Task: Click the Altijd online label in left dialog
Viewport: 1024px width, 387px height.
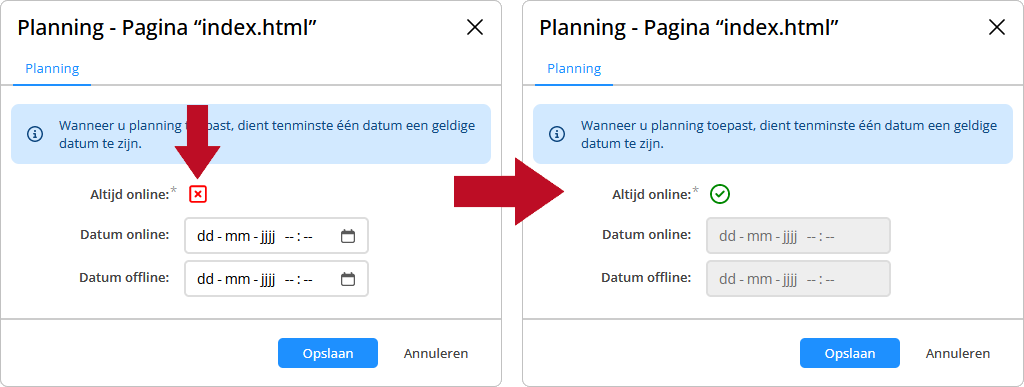Action: click(x=130, y=194)
